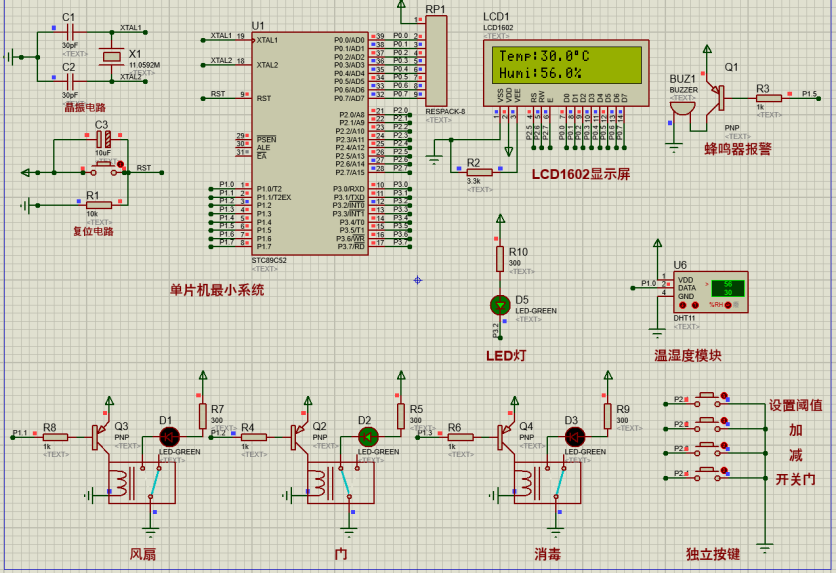
Task: Click the DHT11 green value display
Action: (728, 288)
